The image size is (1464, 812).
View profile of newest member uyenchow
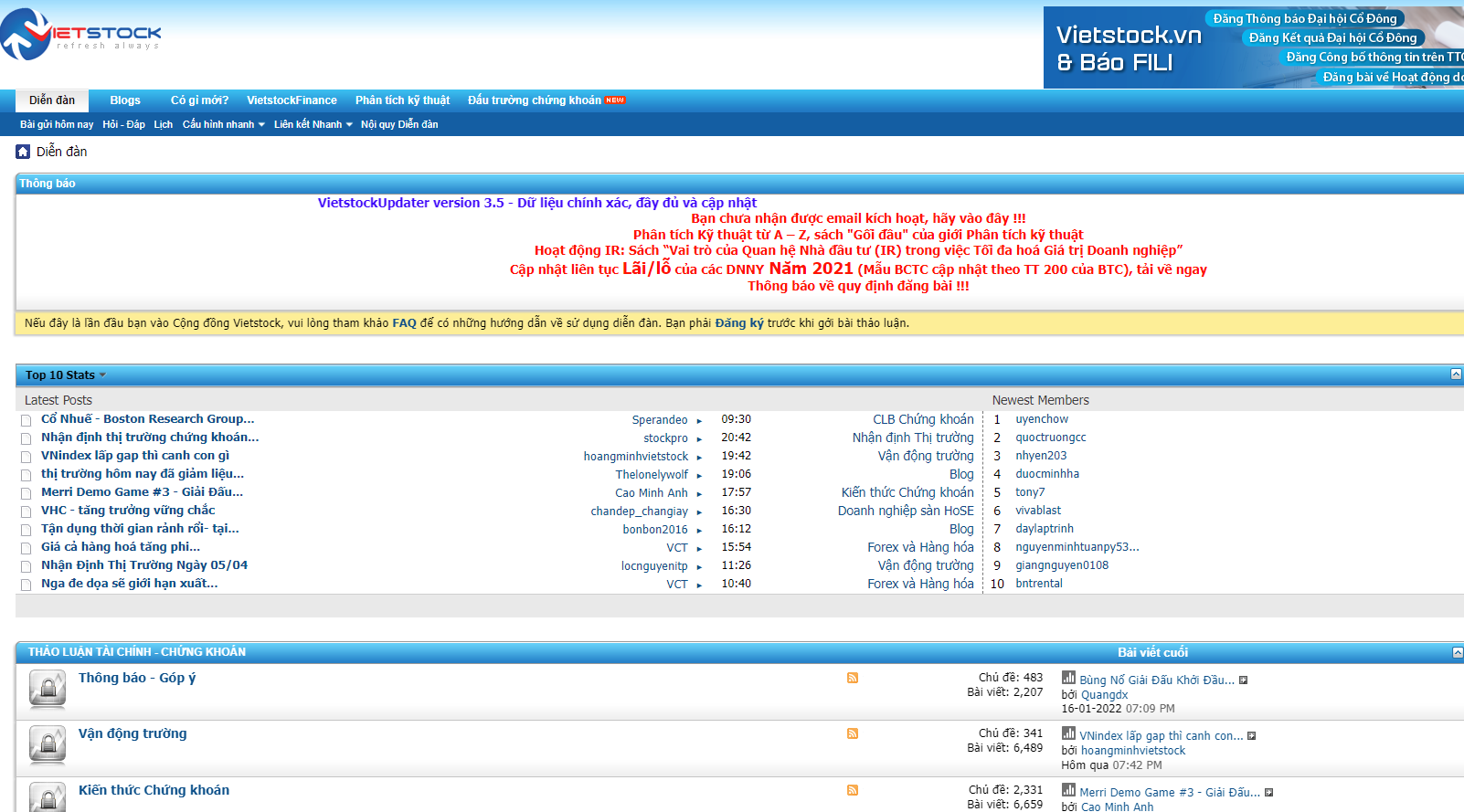[x=1042, y=419]
